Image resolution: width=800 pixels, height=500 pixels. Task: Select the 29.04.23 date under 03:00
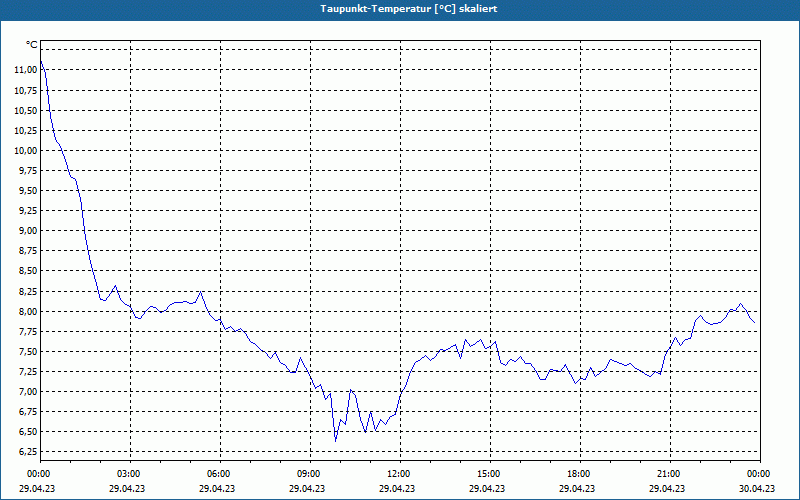click(x=127, y=488)
